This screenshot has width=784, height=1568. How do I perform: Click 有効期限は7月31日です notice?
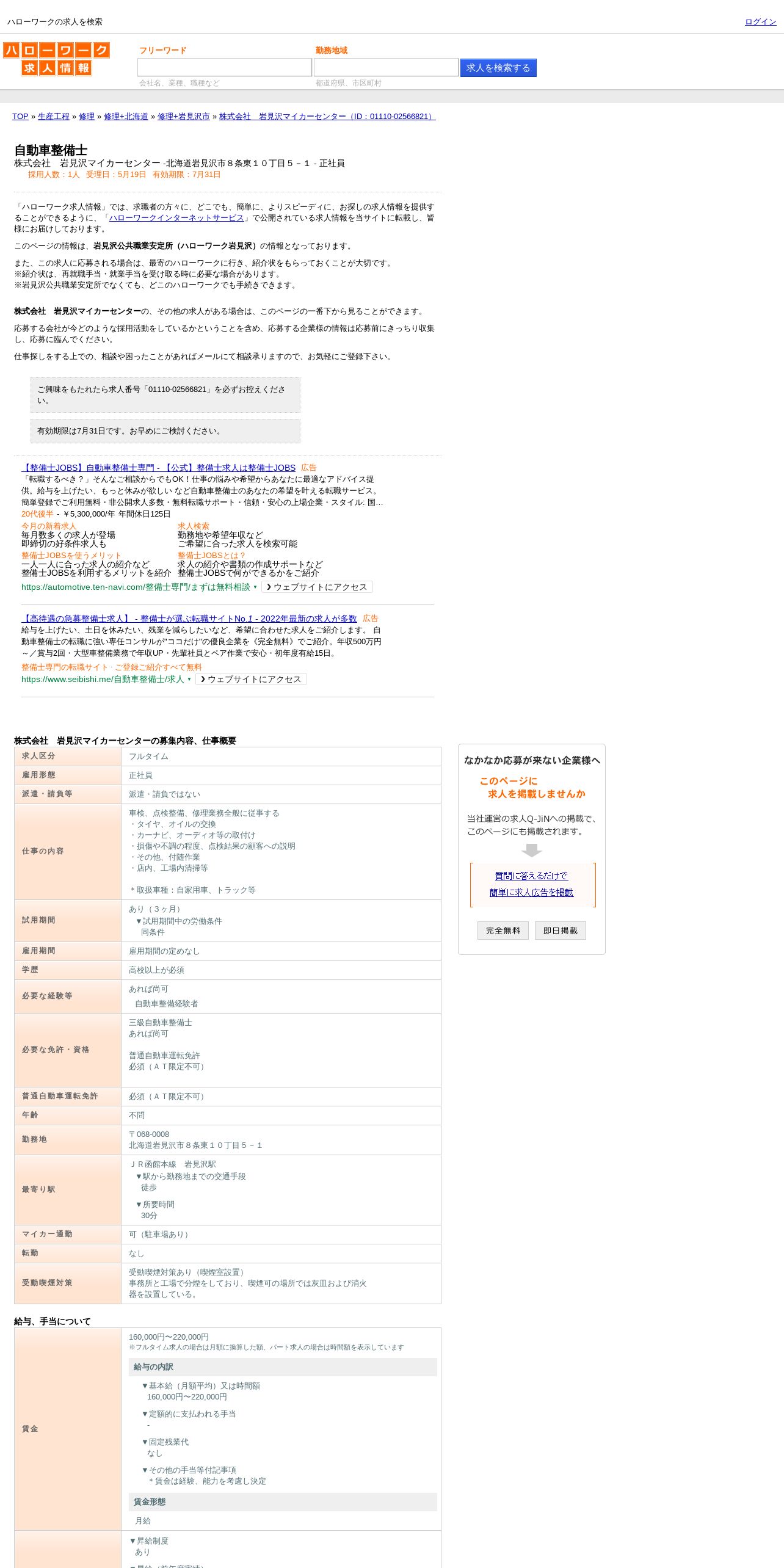point(165,431)
